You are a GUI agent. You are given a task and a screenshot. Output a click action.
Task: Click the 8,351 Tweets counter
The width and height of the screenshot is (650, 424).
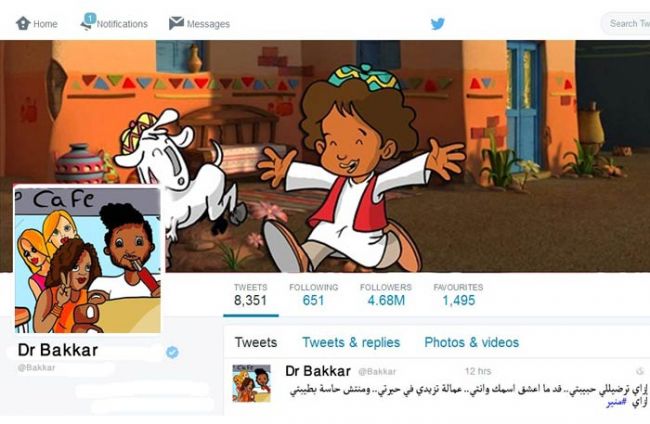[x=250, y=295]
